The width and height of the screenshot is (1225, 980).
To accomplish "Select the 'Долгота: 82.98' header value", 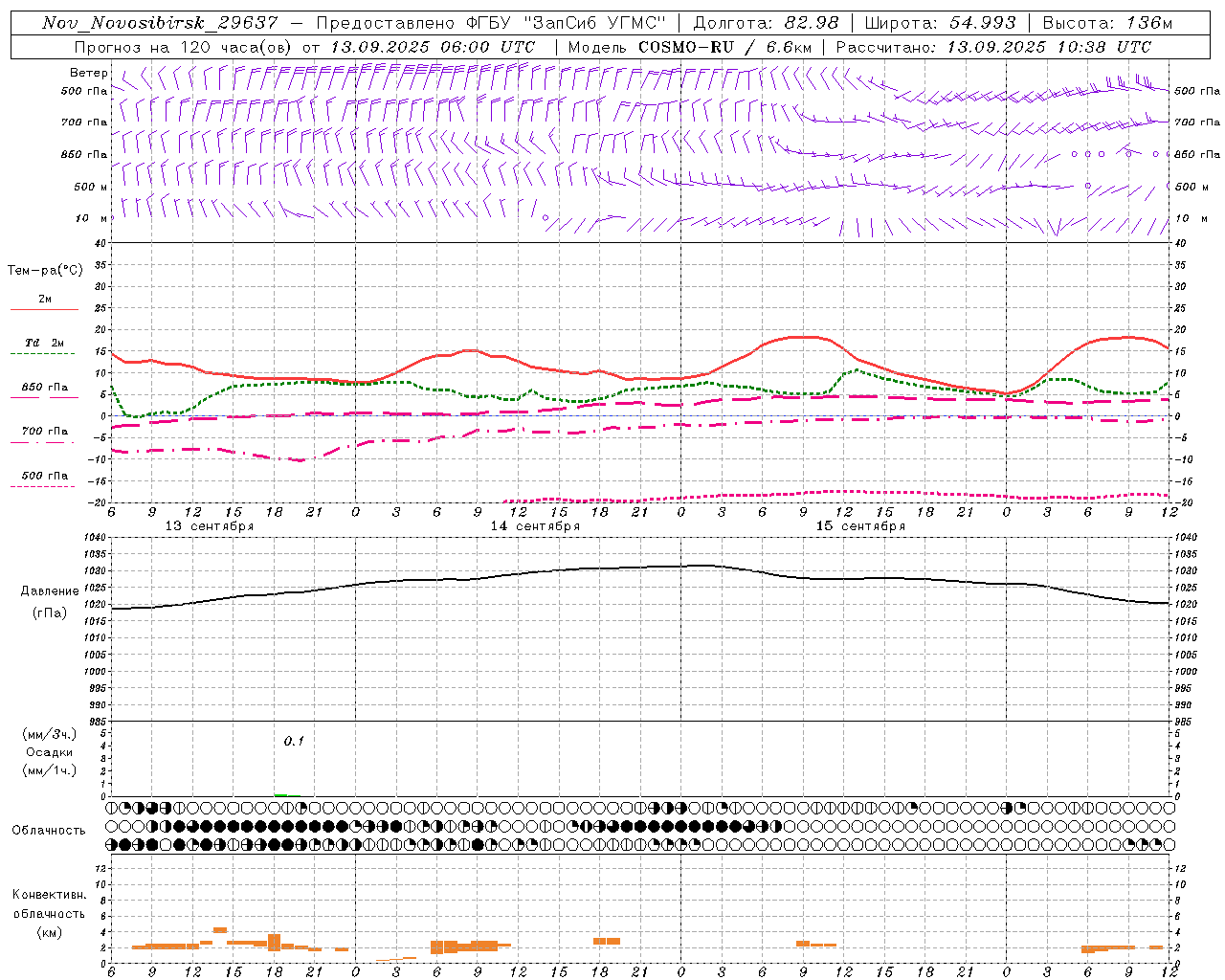I will [766, 23].
